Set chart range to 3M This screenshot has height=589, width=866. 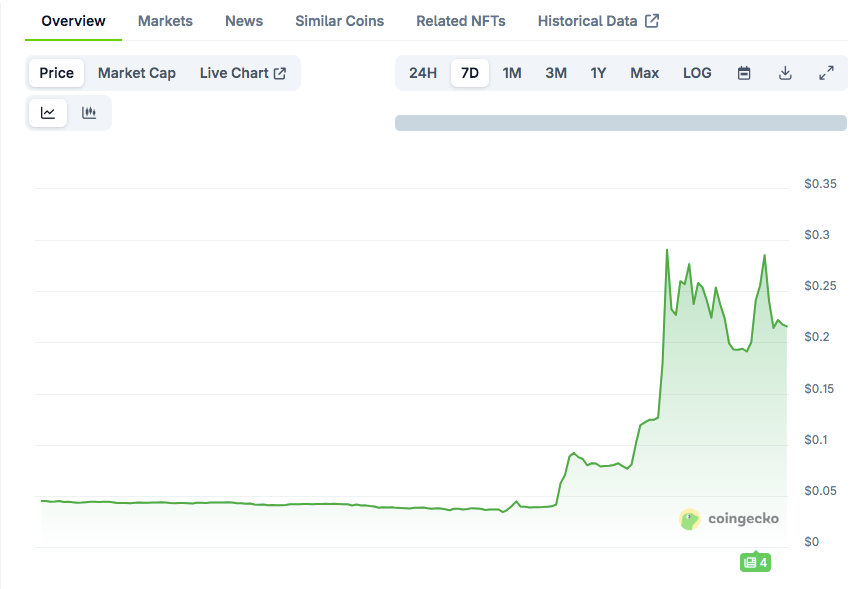556,73
